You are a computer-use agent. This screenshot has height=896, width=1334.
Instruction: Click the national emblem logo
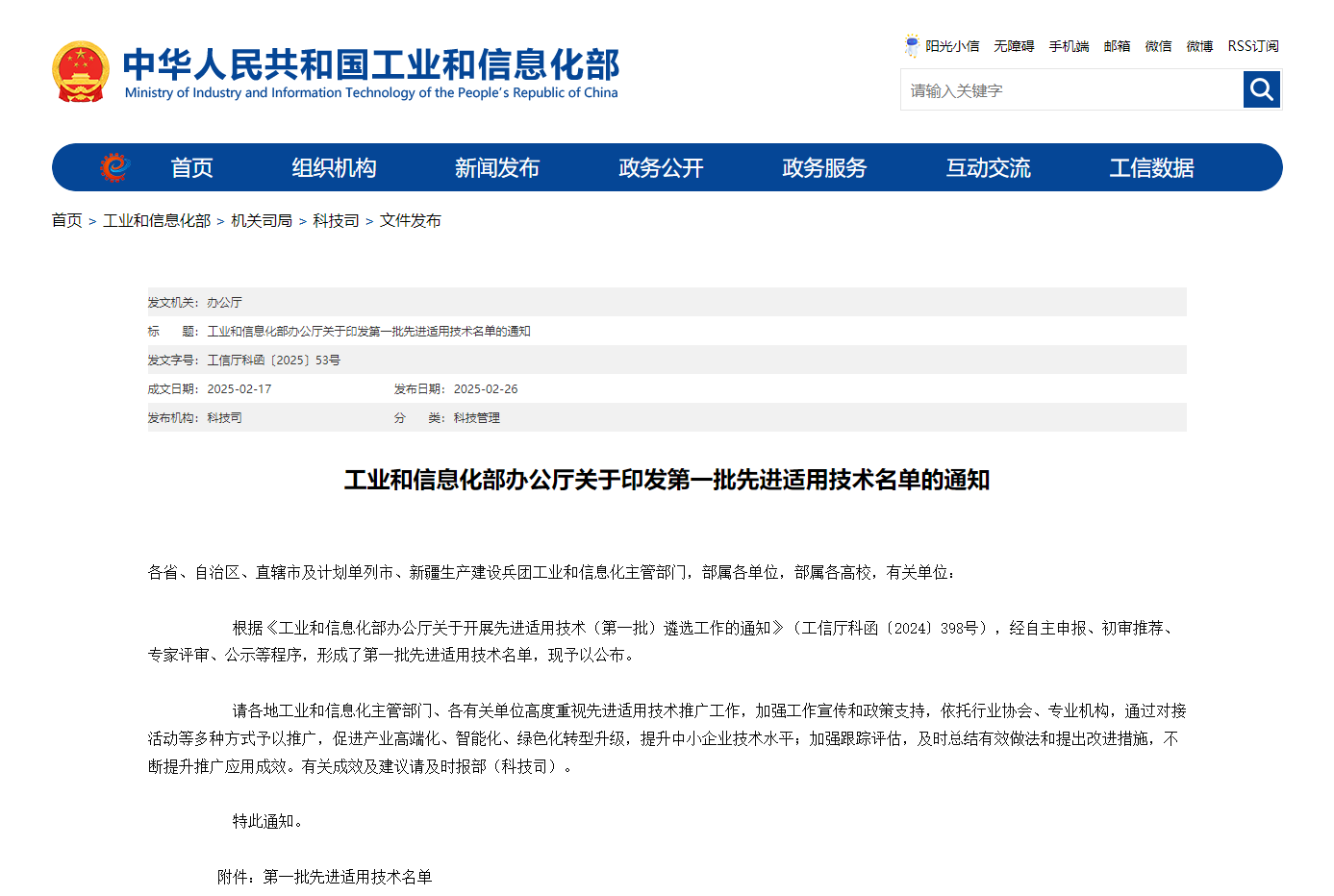click(81, 72)
